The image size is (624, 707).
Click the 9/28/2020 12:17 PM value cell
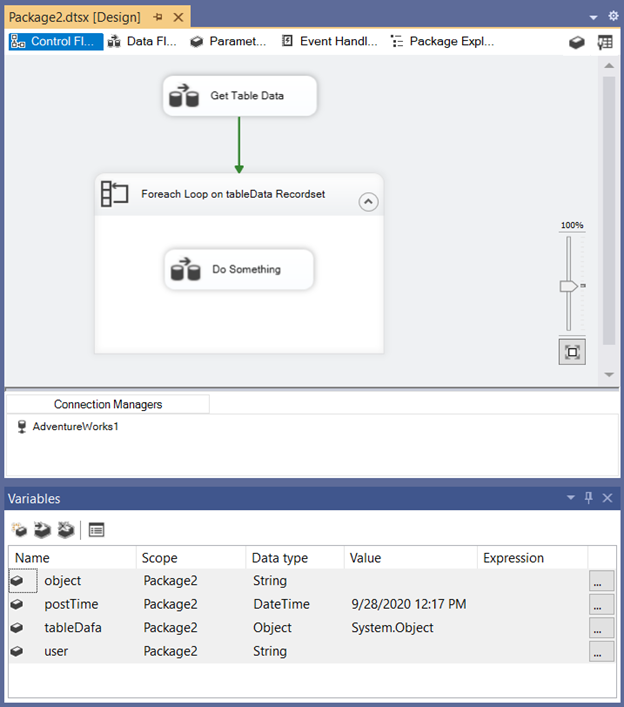coord(409,604)
